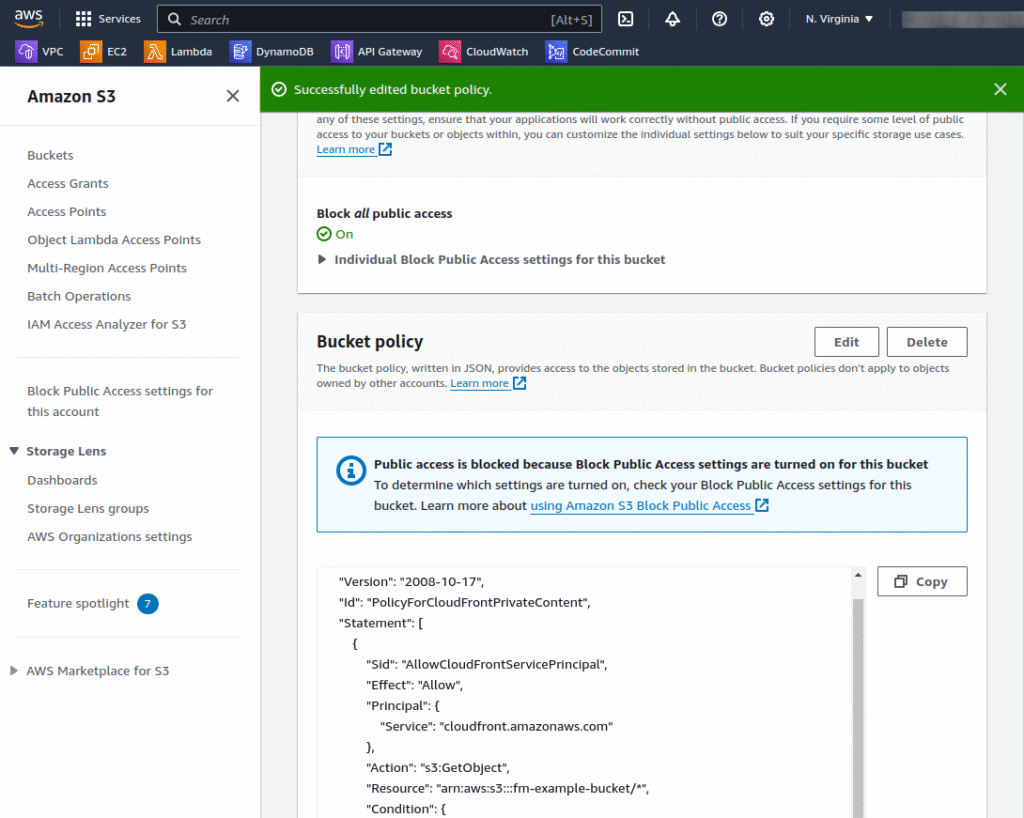Image resolution: width=1024 pixels, height=818 pixels.
Task: Open the N. Virginia region dropdown
Action: pyautogui.click(x=839, y=19)
